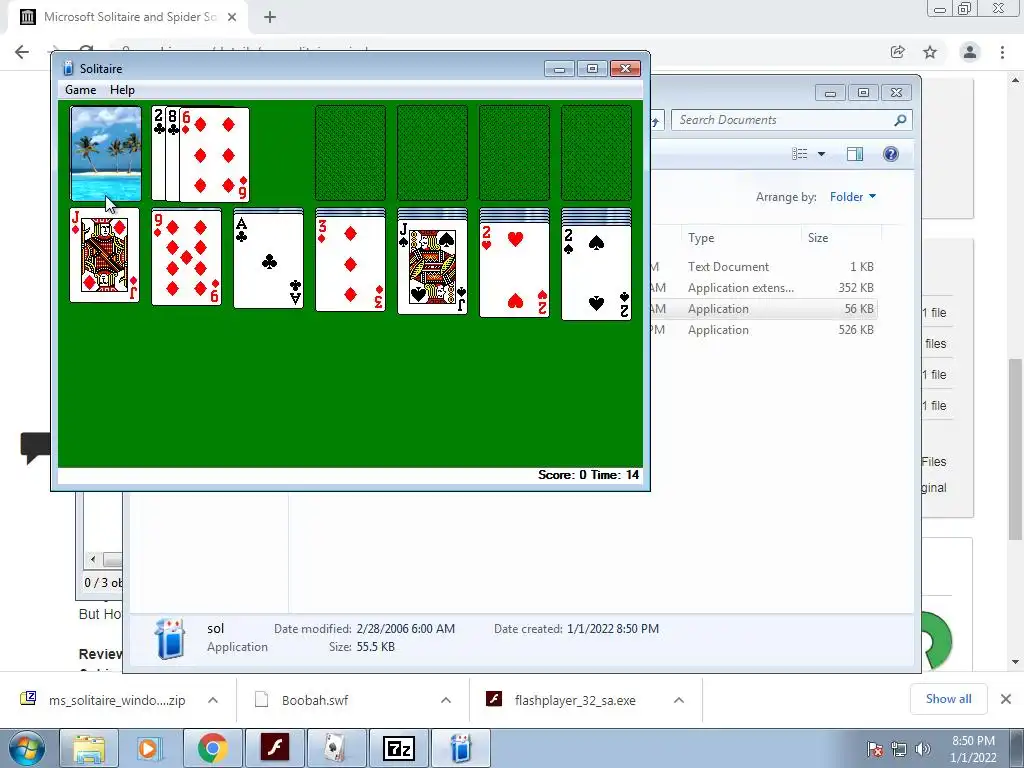Select the nine of diamonds tableau card
Screen dimensions: 1024x768
tap(187, 257)
